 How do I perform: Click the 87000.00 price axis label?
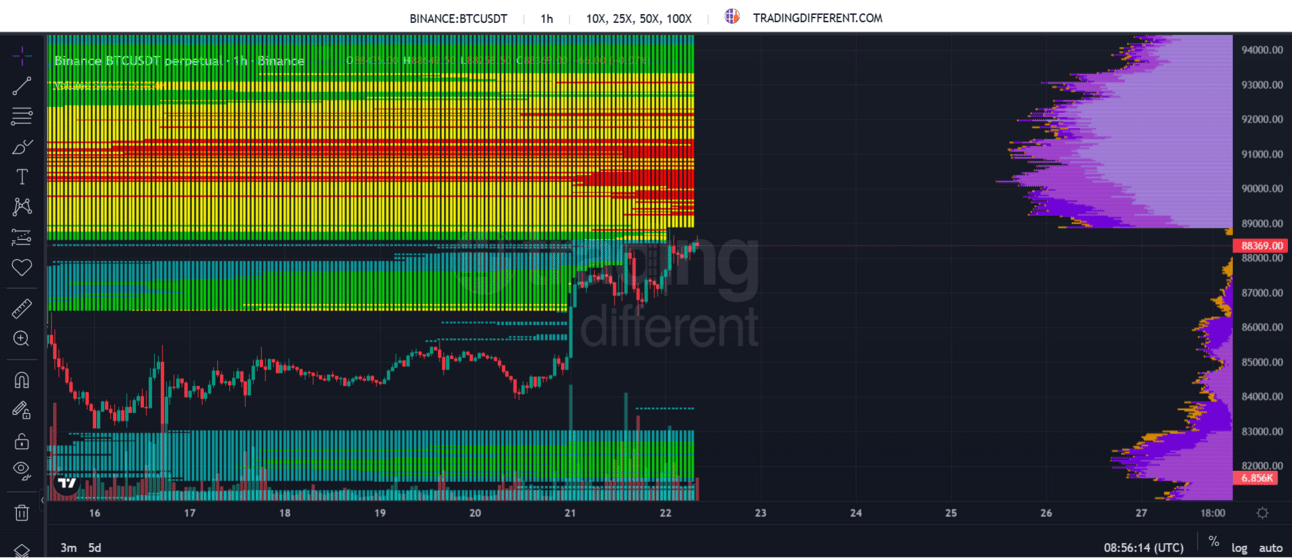click(x=1262, y=293)
